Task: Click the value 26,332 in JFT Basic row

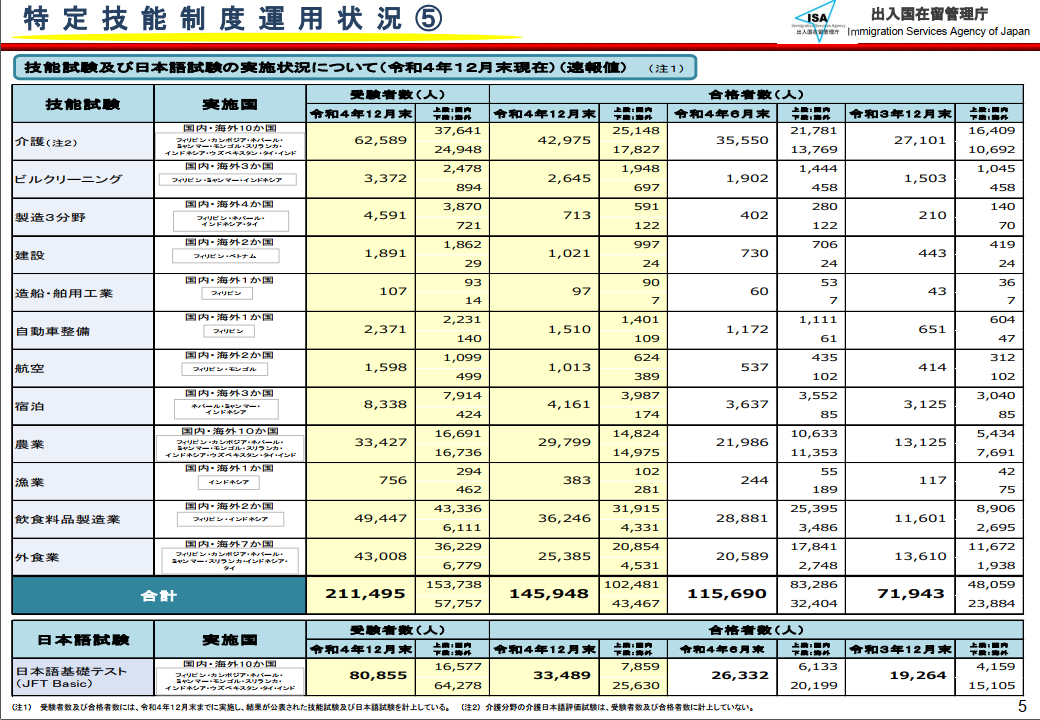Action: [x=740, y=676]
